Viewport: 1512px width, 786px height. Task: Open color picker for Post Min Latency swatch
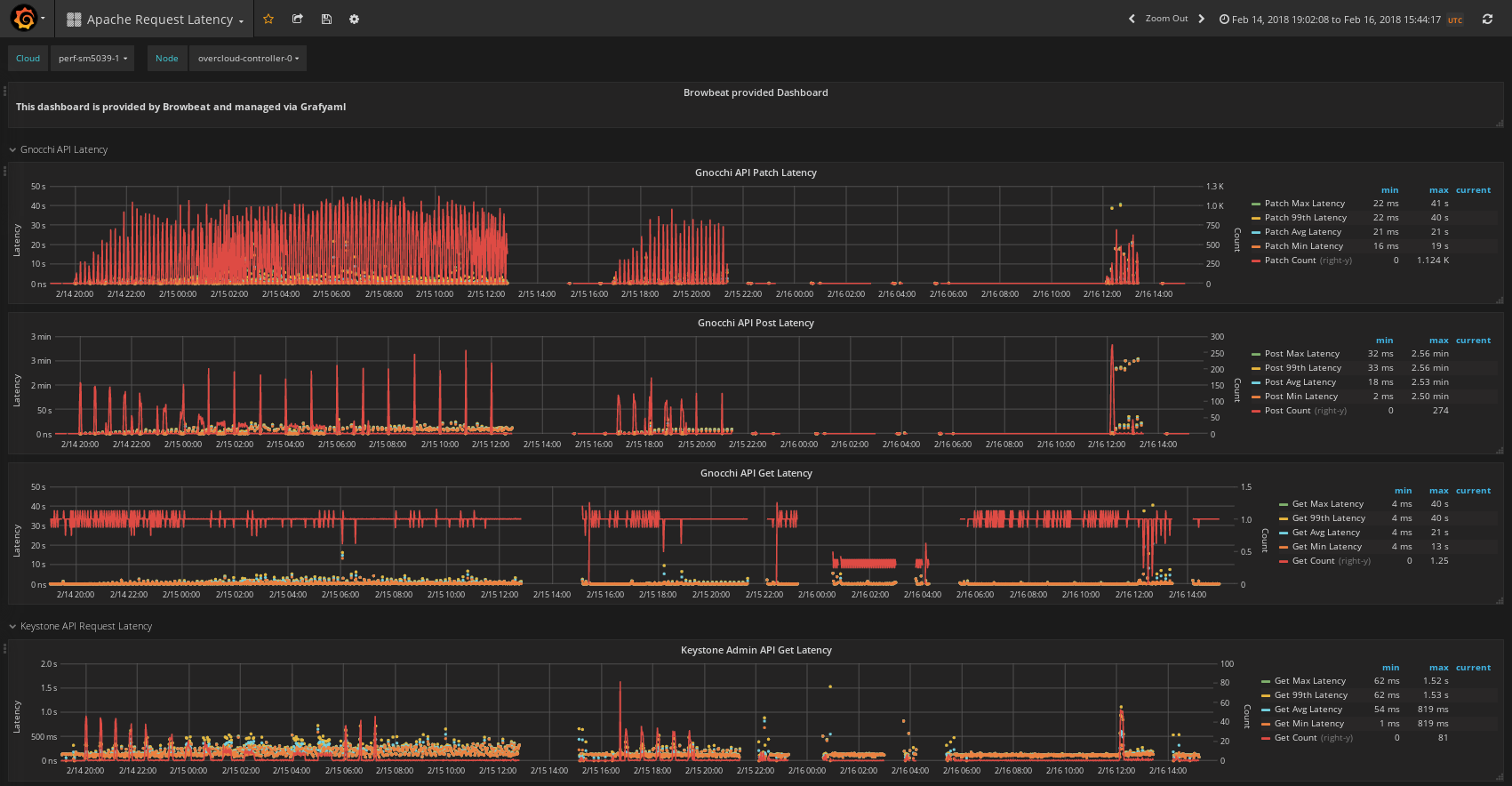(1256, 397)
